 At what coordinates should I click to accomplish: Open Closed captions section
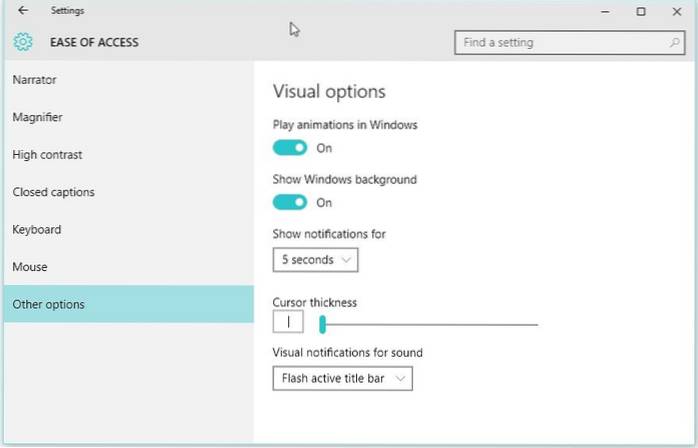click(x=52, y=192)
